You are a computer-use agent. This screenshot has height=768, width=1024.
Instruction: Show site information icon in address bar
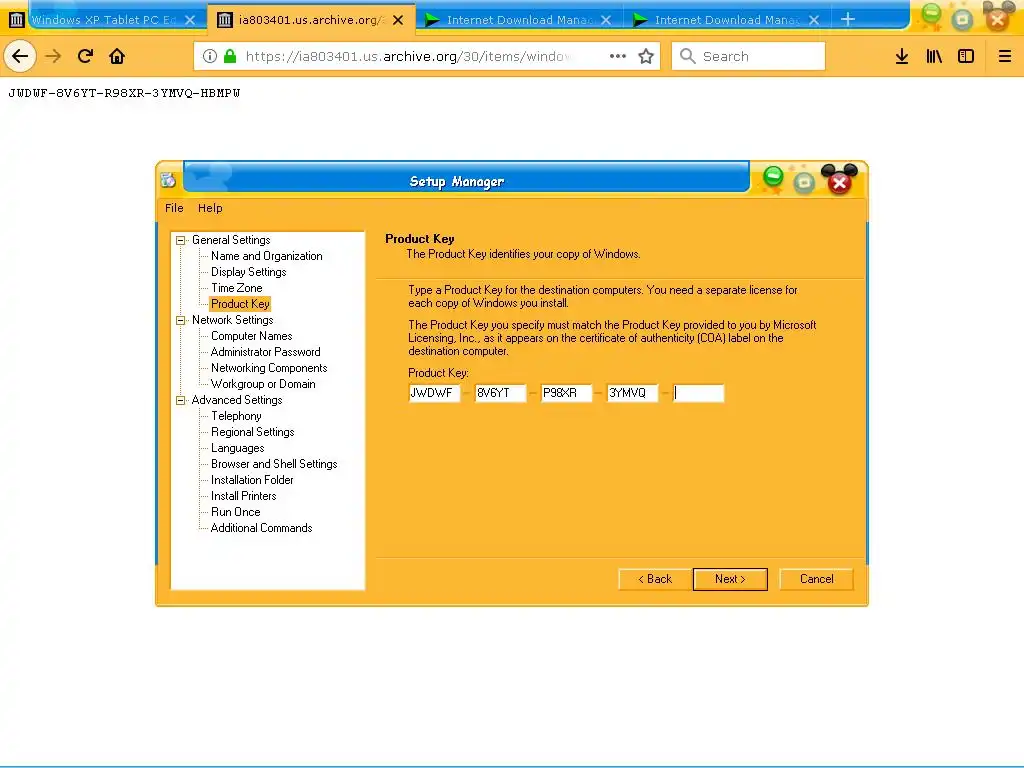pyautogui.click(x=210, y=56)
